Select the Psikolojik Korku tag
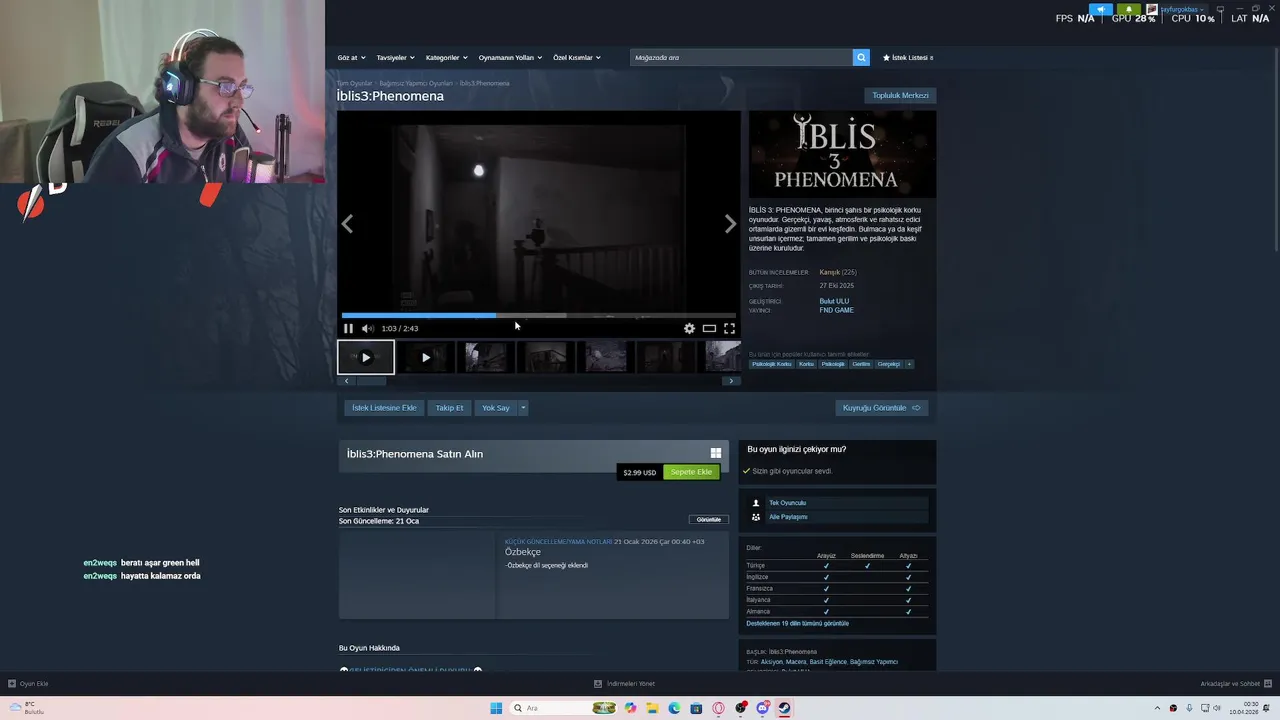1280x720 pixels. (772, 364)
